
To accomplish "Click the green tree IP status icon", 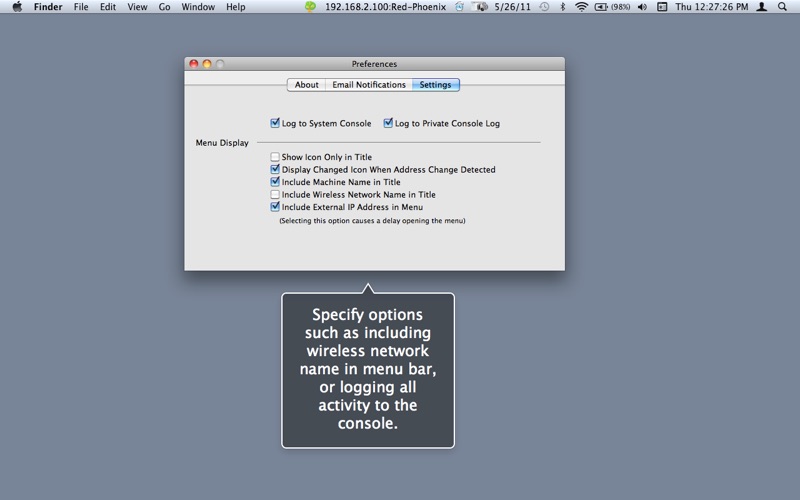I will pos(310,7).
